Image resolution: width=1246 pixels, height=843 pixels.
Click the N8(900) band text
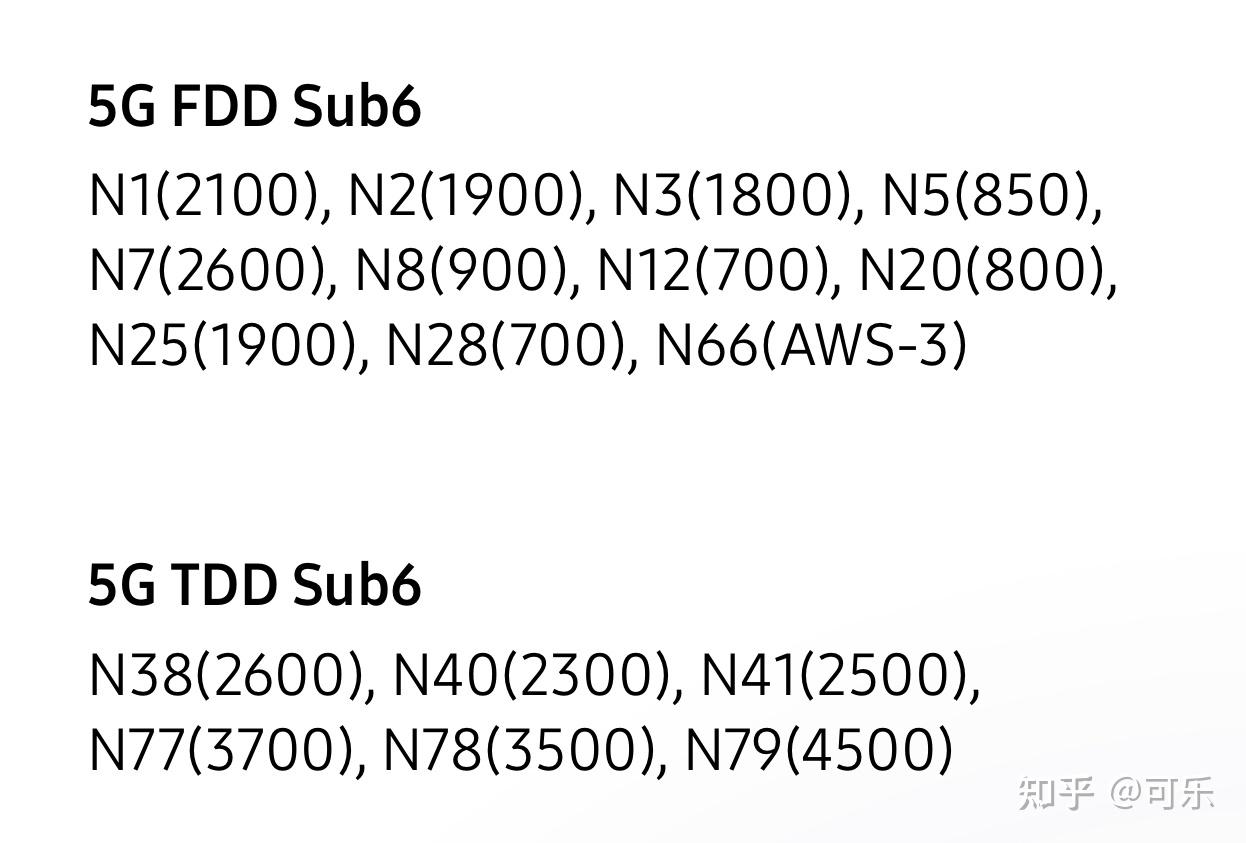461,269
